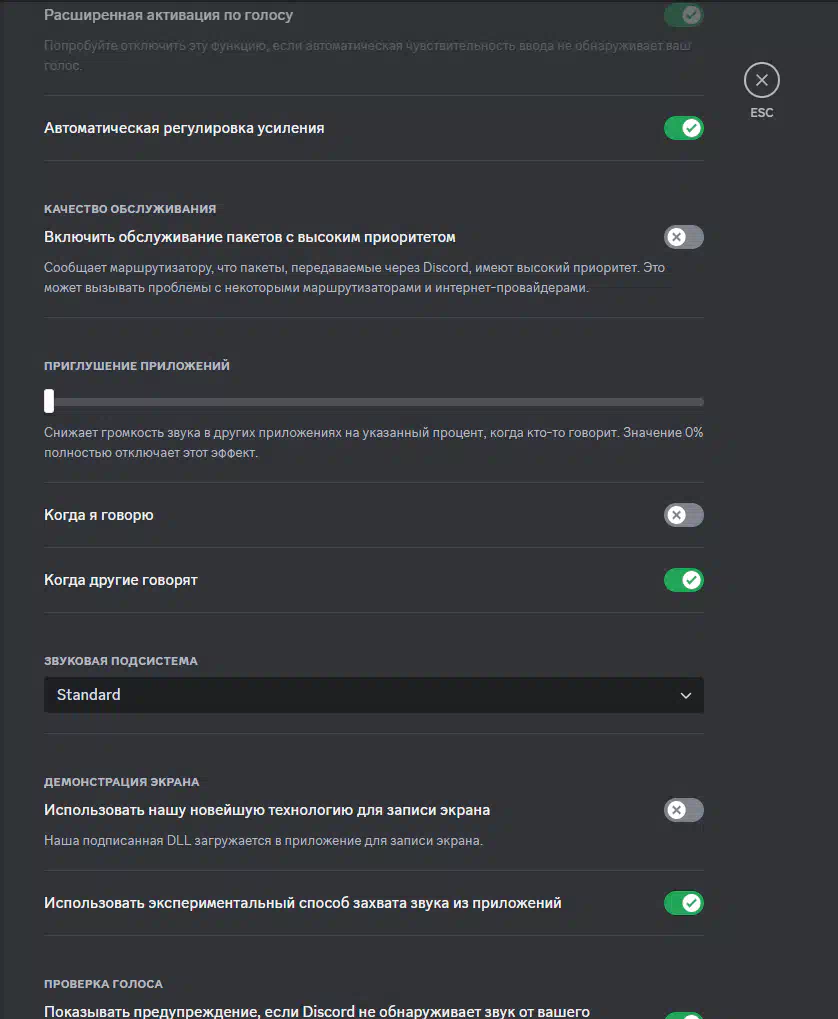Screen dimensions: 838x1019
Task: Disable experimental app audio capture switch
Action: (x=684, y=903)
